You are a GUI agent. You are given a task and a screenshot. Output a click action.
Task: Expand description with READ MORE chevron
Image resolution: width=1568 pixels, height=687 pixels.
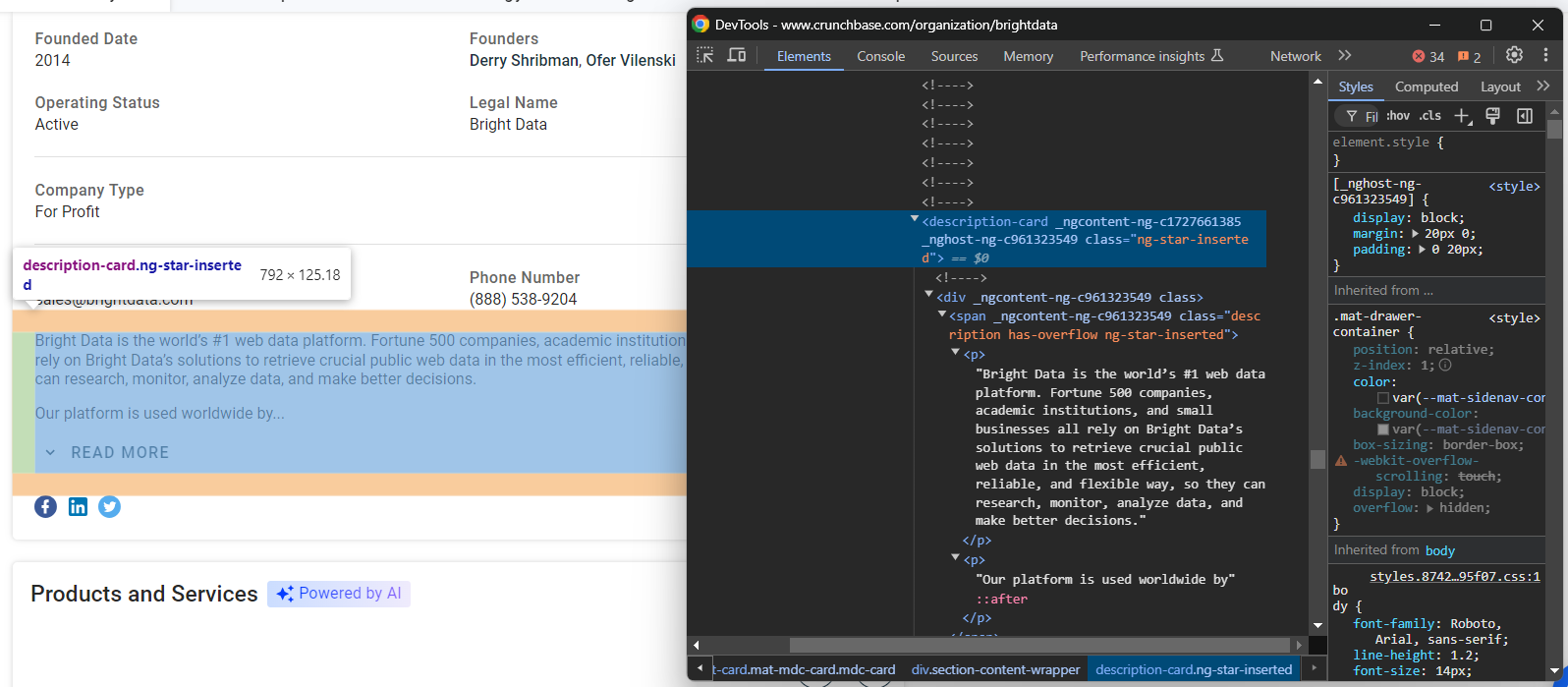(x=50, y=453)
